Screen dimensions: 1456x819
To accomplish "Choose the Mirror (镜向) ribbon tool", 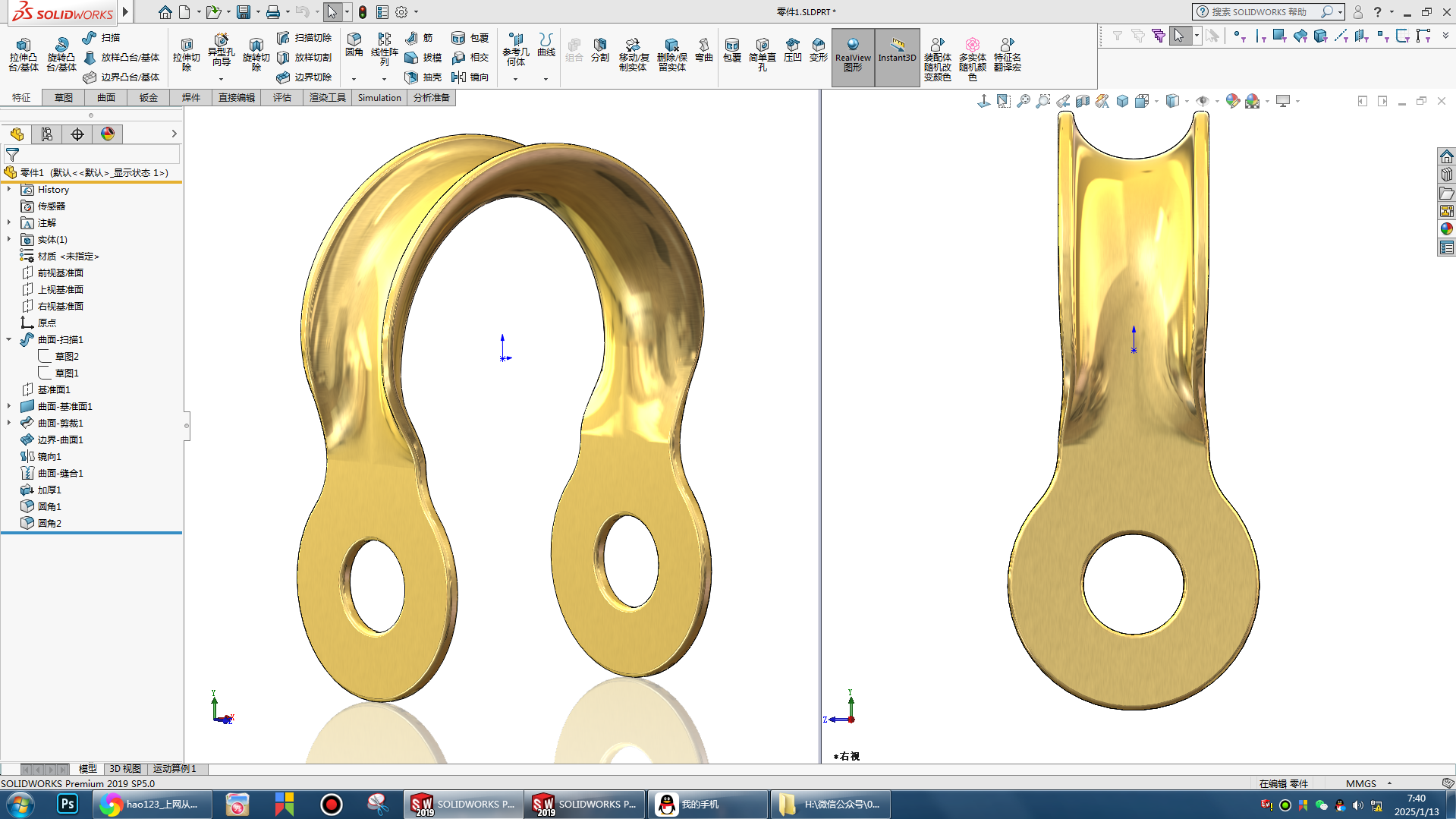I will [470, 77].
